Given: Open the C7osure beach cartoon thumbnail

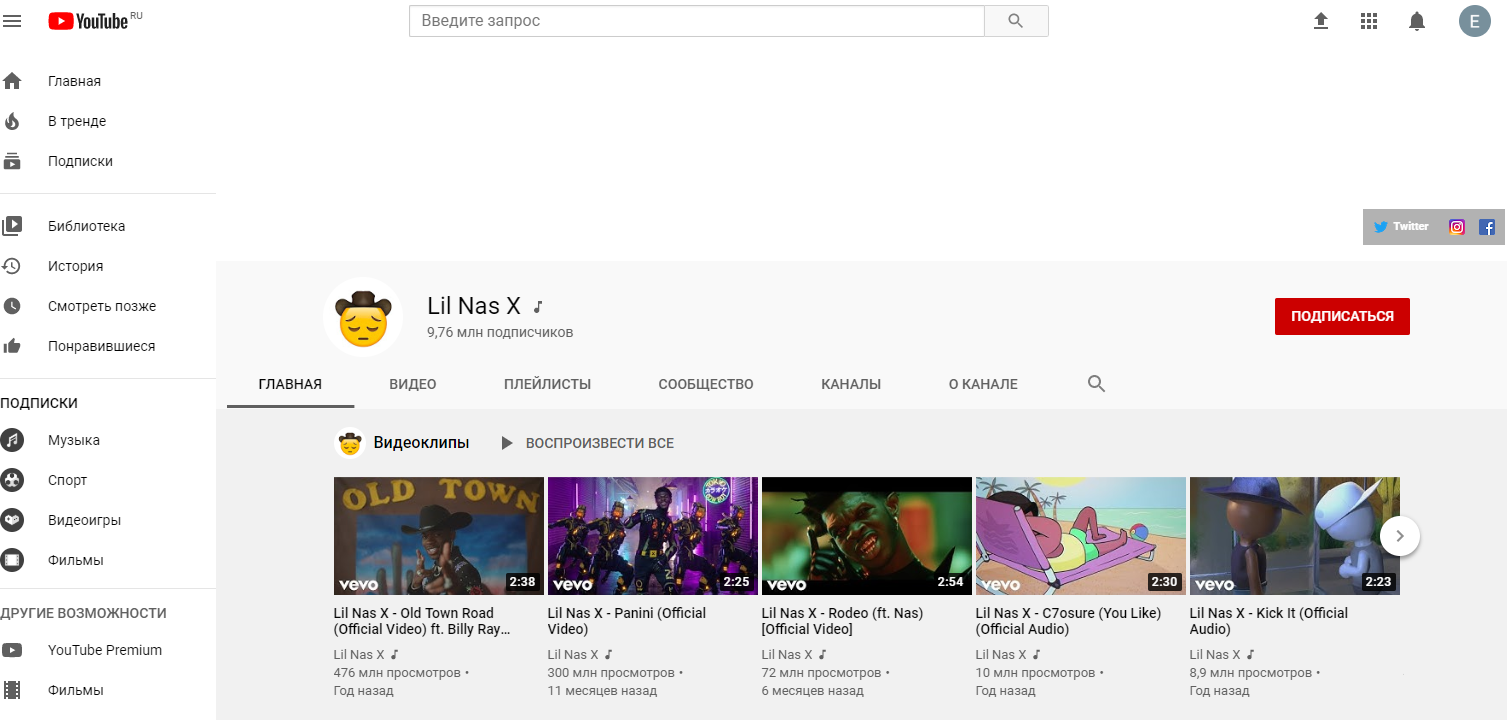Looking at the screenshot, I should [1081, 536].
